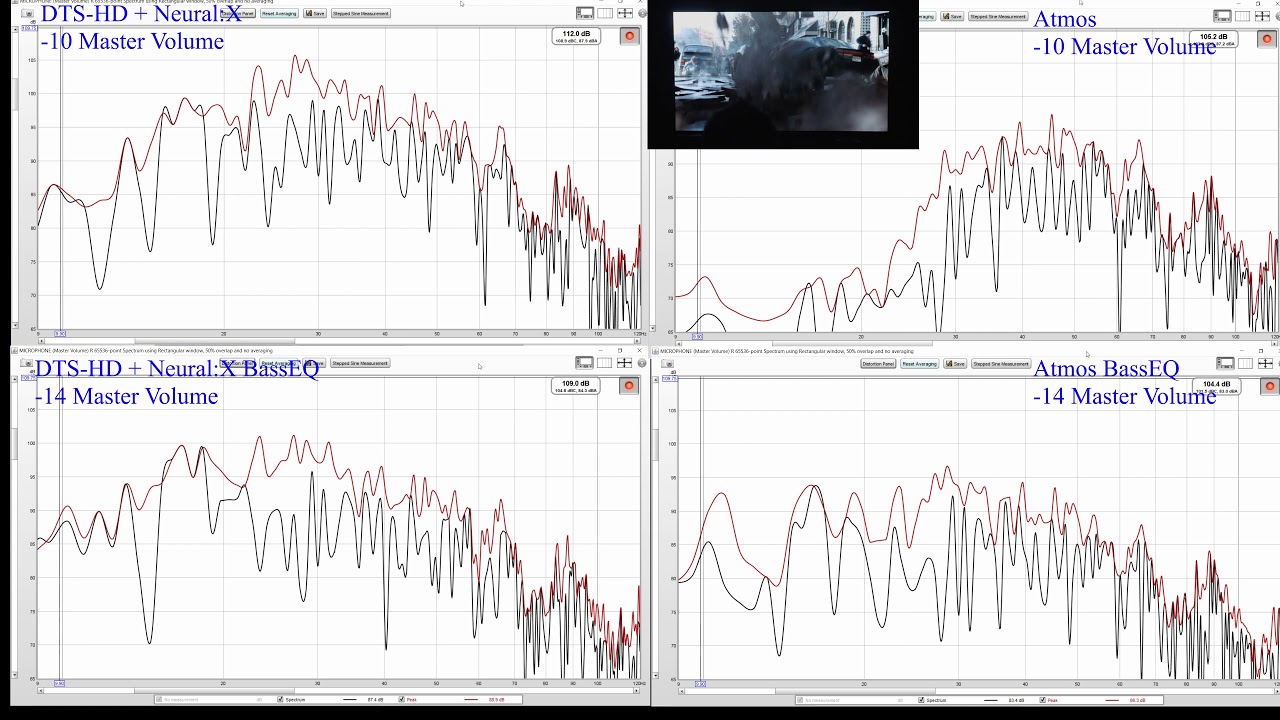The image size is (1280, 720).
Task: Toggle Peak trace checkbox in Atmos BassEQ legend
Action: pos(1043,700)
